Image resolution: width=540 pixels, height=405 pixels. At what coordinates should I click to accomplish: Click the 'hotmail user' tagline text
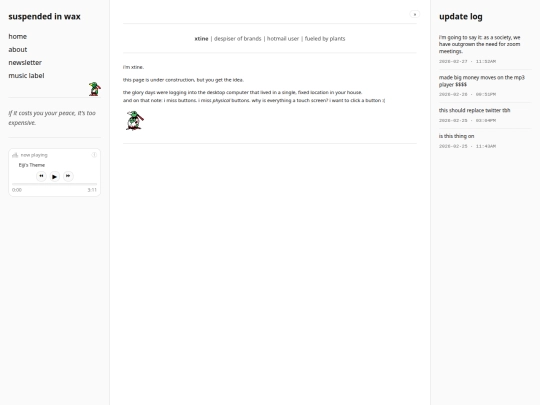point(283,39)
